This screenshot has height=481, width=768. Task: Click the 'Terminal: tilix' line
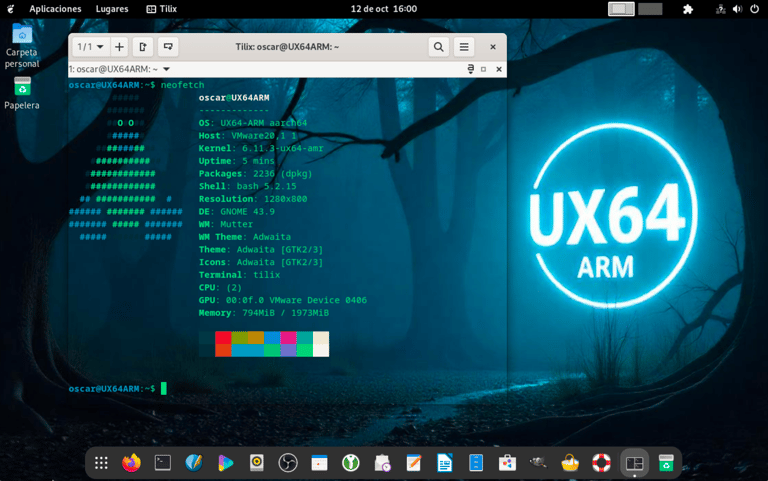click(x=240, y=275)
